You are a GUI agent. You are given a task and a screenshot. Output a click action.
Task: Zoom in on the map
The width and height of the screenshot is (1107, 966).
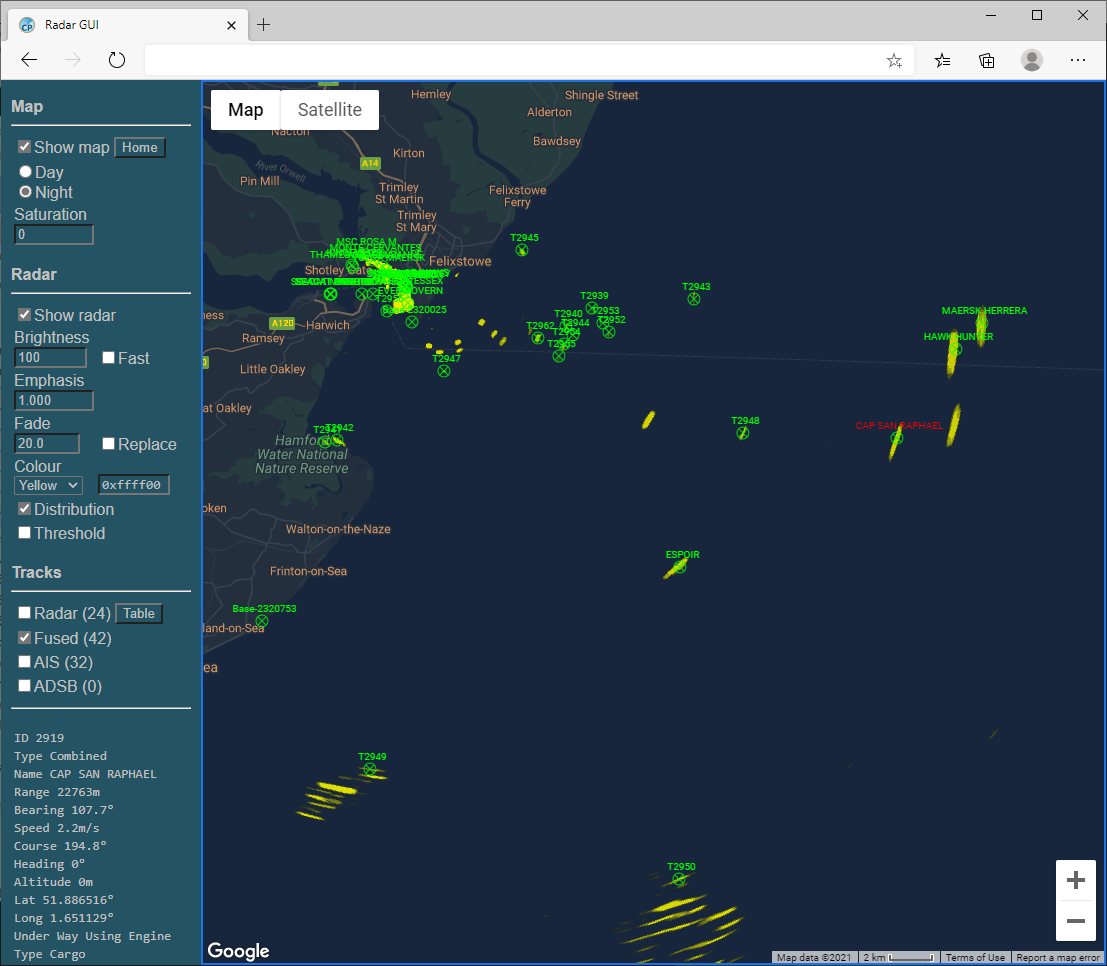1076,880
